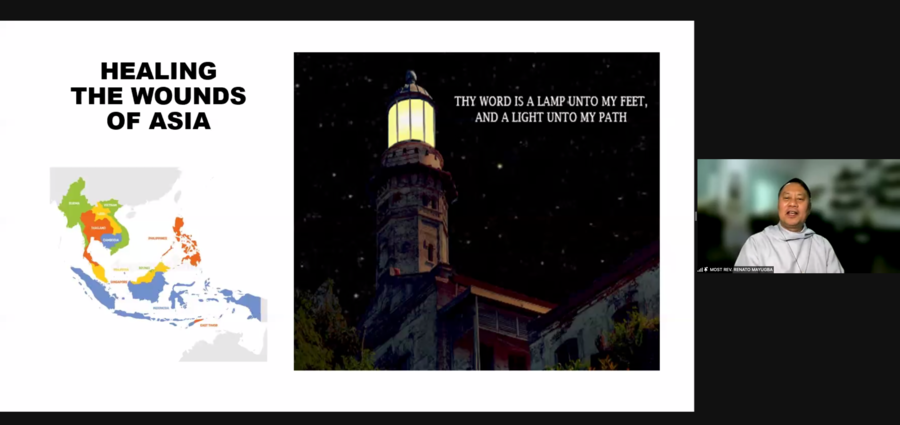Screen dimensions: 900x425
Task: Click the orange Philippines islands on the map
Action: pos(187,242)
